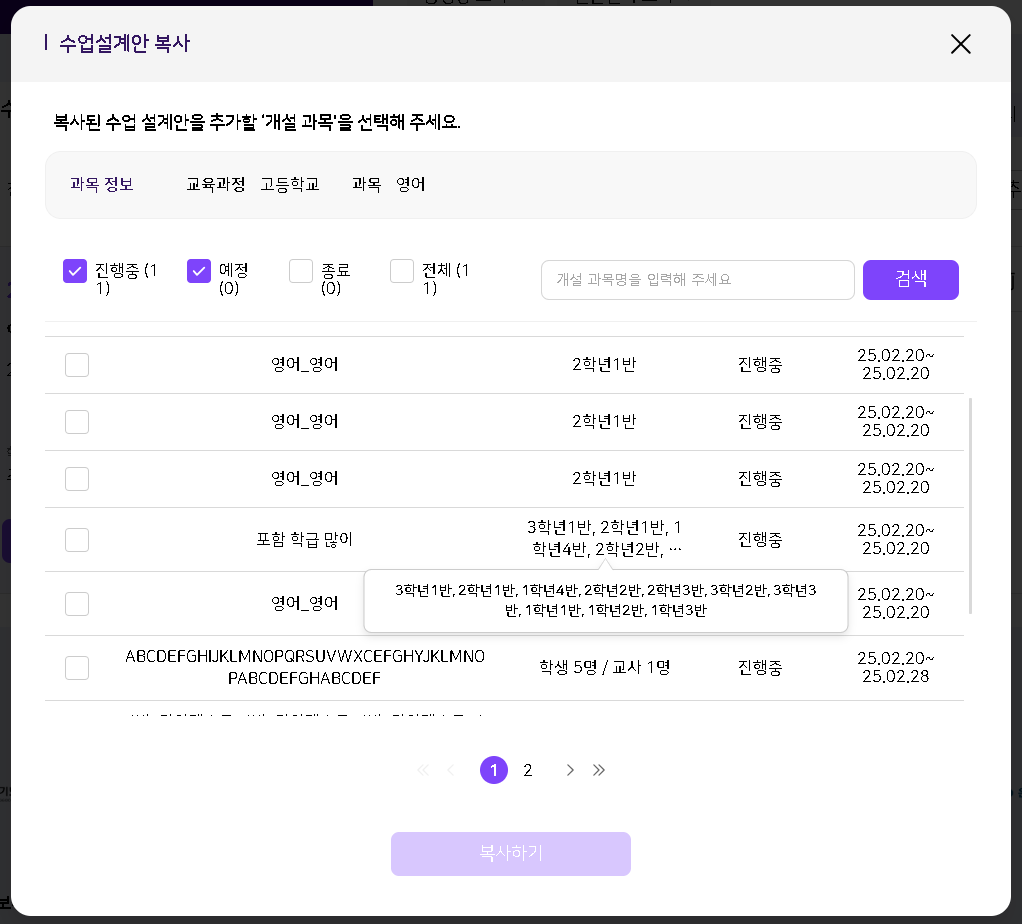Click the truncated class list in 포함 학급 많이 row
The width and height of the screenshot is (1022, 924).
pyautogui.click(x=604, y=538)
